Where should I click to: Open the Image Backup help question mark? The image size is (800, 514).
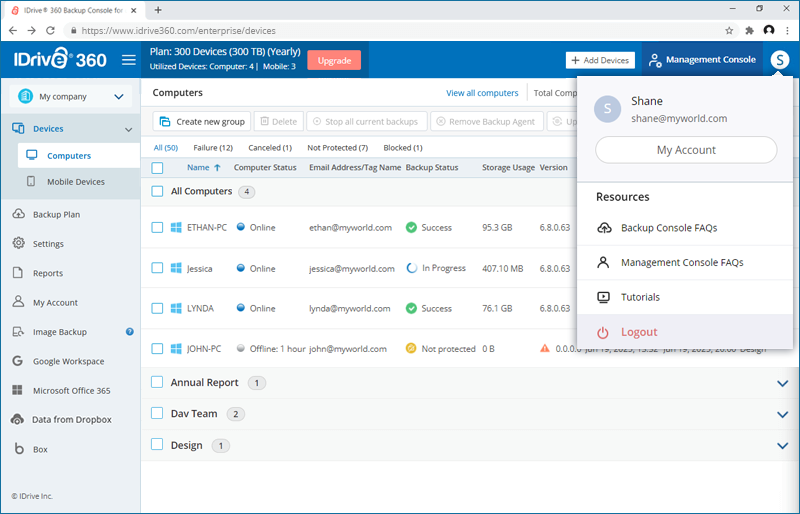[130, 332]
